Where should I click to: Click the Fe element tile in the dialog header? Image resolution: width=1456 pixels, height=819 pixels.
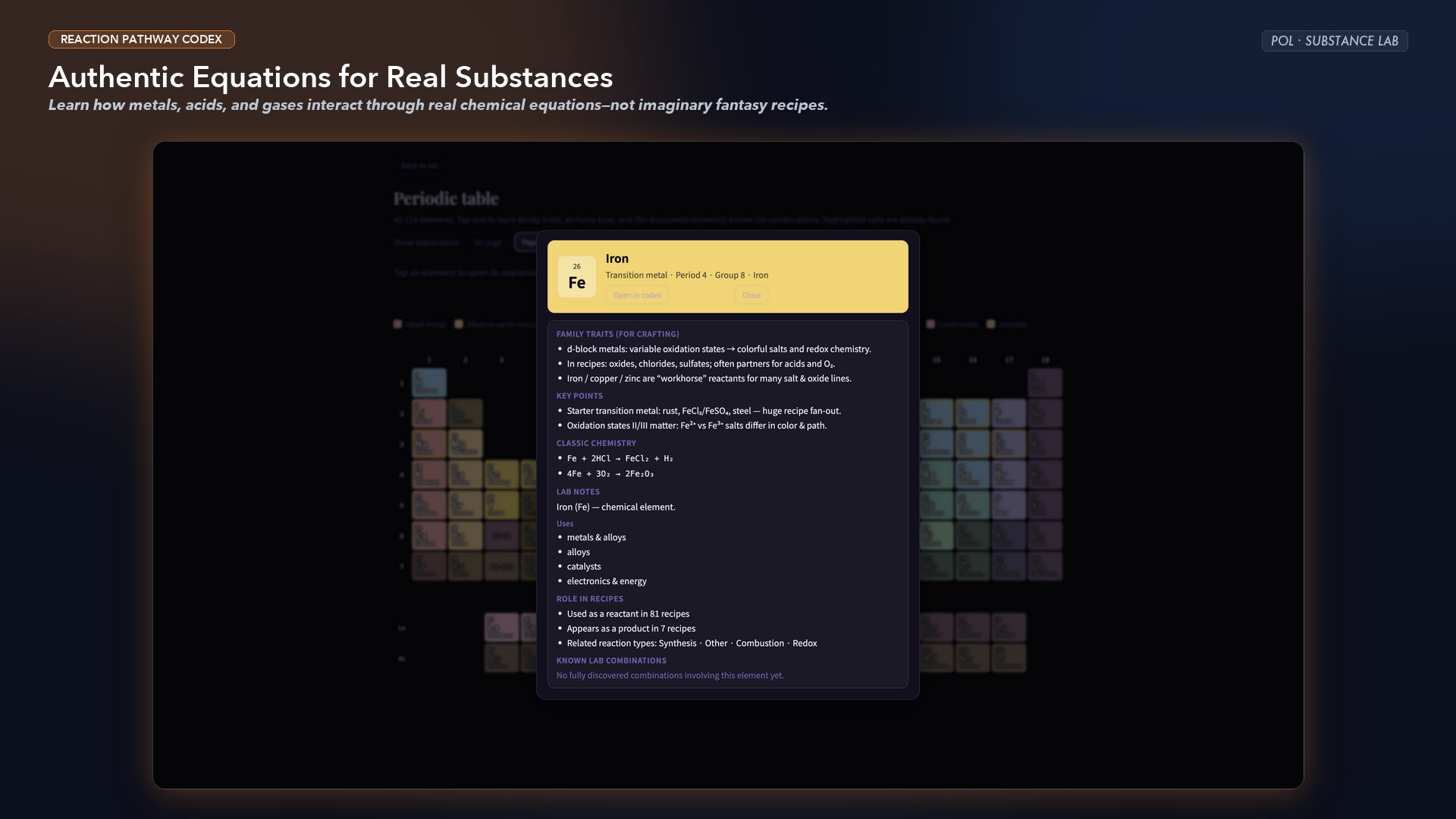pos(576,277)
